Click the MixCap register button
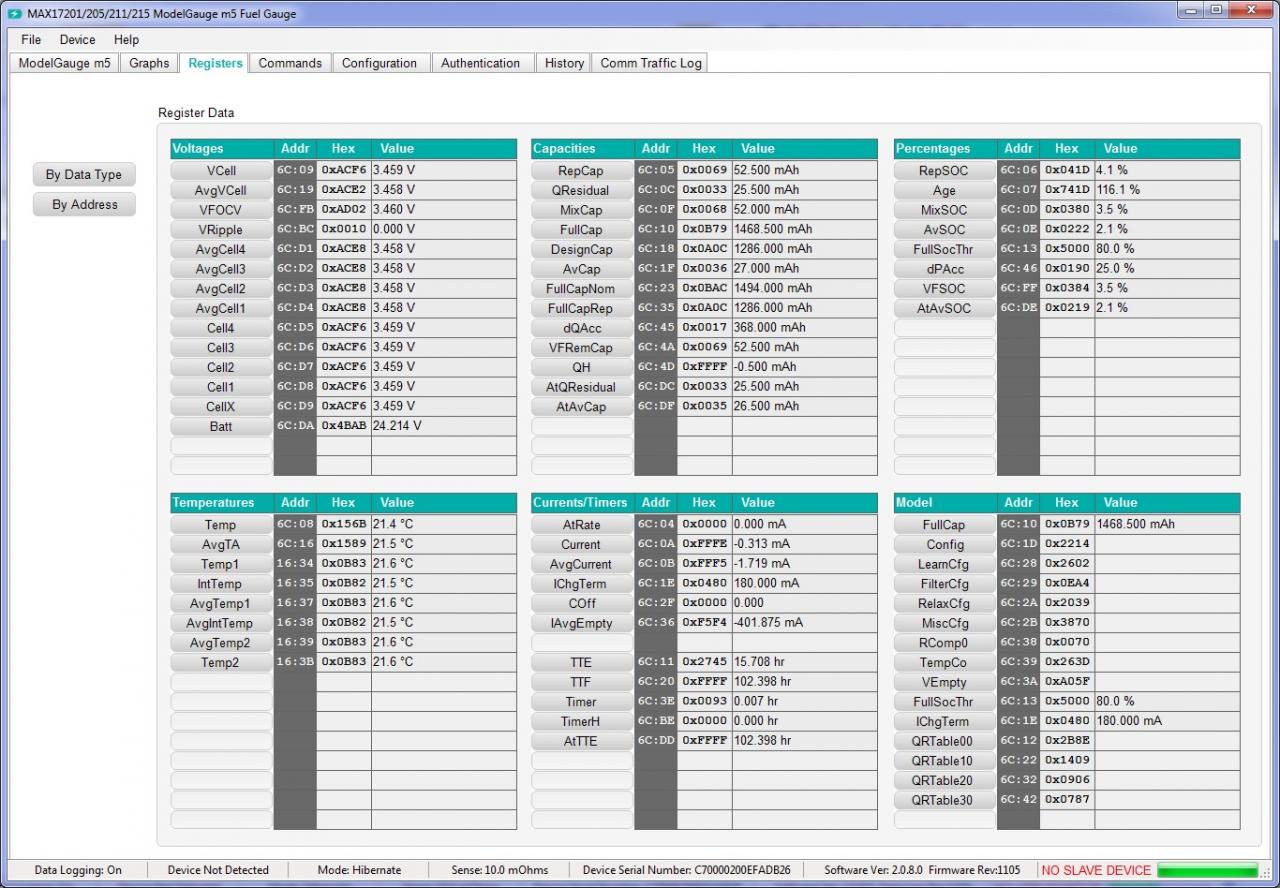The height and width of the screenshot is (888, 1280). click(x=582, y=210)
